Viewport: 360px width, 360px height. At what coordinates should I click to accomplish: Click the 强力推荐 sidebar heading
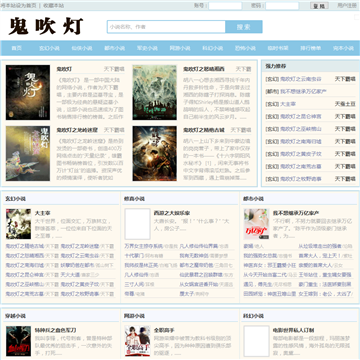[x=276, y=66]
